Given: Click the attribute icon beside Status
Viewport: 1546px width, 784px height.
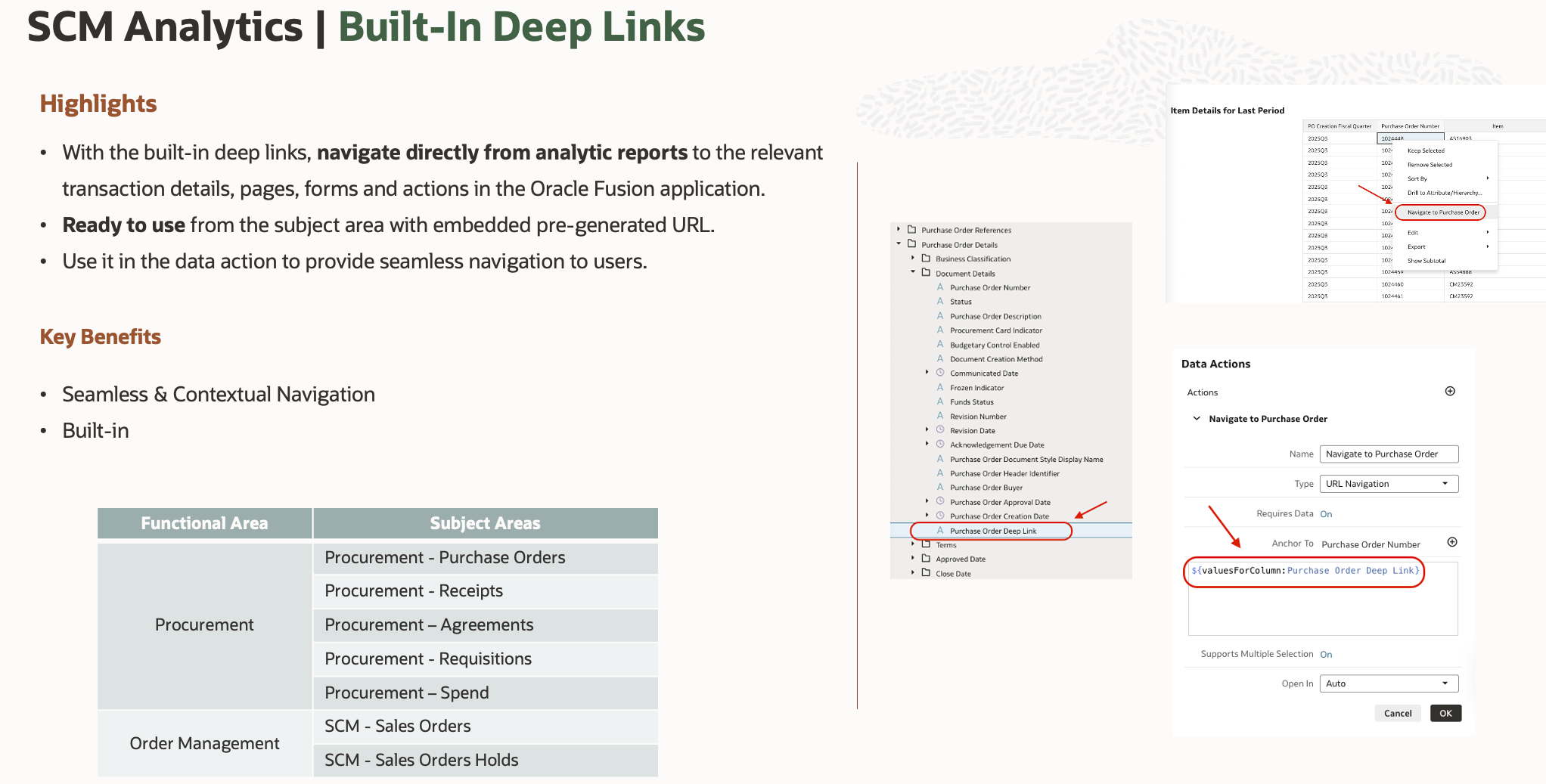Looking at the screenshot, I should coord(940,301).
